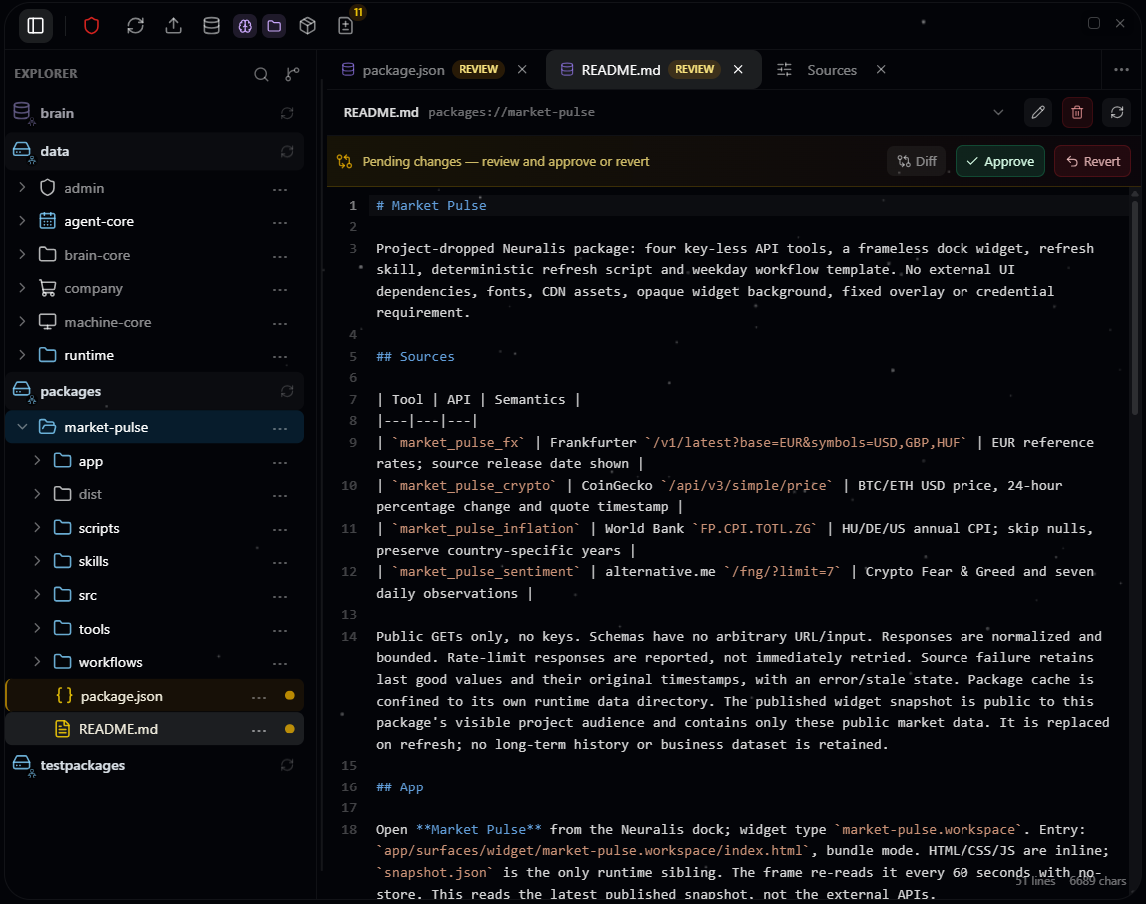Click the database icon in top toolbar
The height and width of the screenshot is (904, 1146).
(x=211, y=26)
